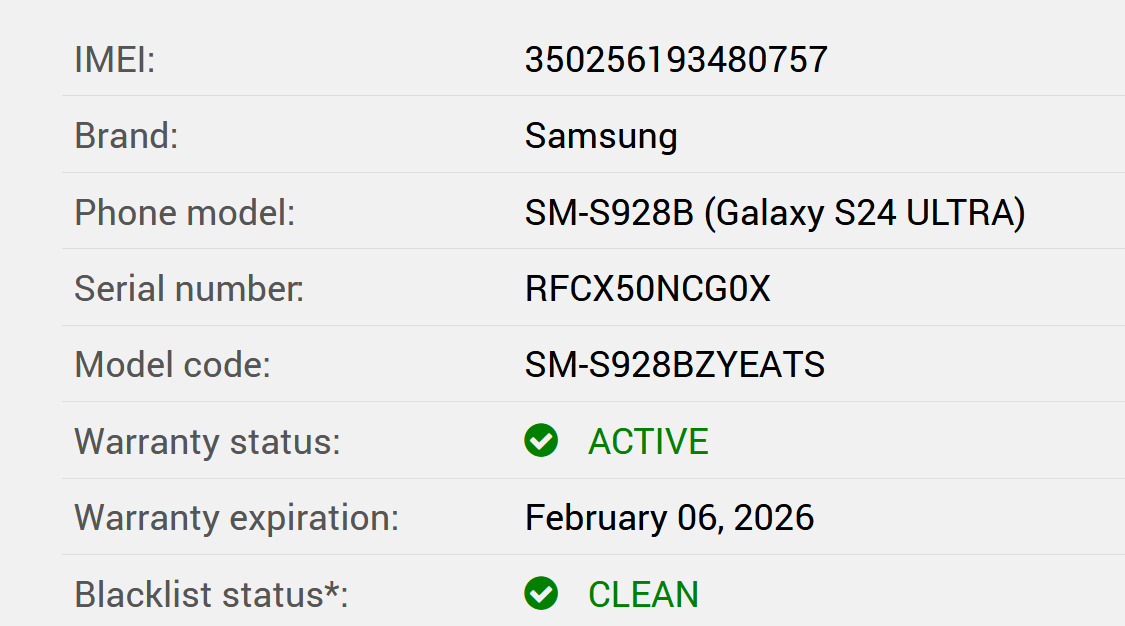
Task: Click the Phone model label
Action: tap(185, 213)
